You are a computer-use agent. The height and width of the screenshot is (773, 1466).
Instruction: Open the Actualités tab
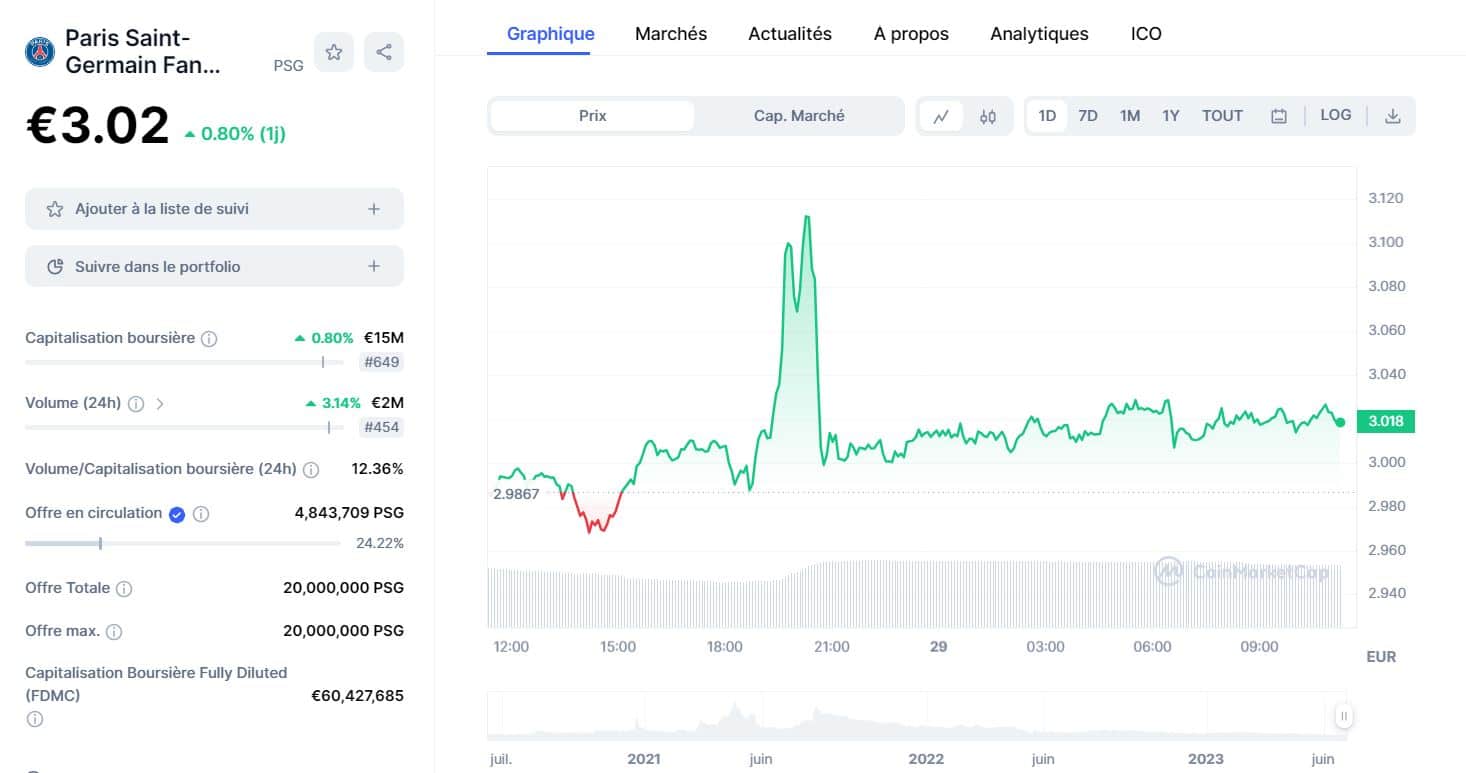pyautogui.click(x=790, y=34)
